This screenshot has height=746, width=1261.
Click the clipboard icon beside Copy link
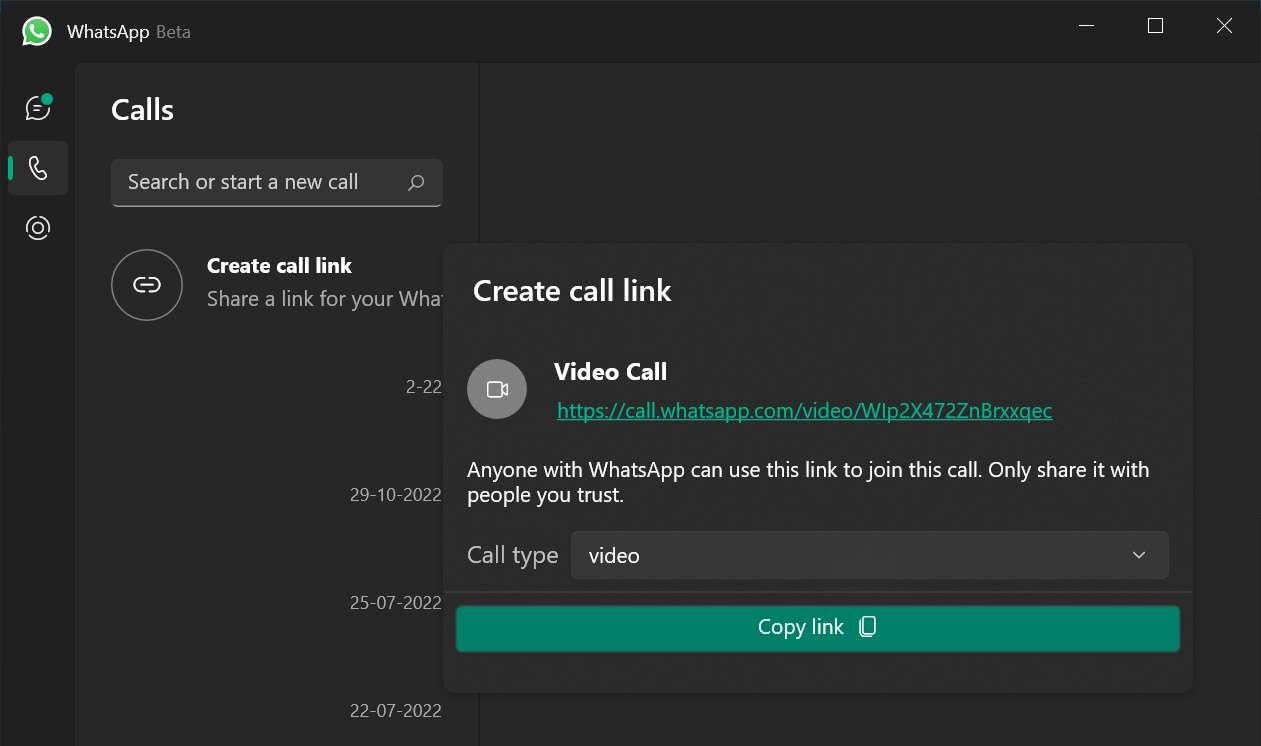tap(867, 627)
